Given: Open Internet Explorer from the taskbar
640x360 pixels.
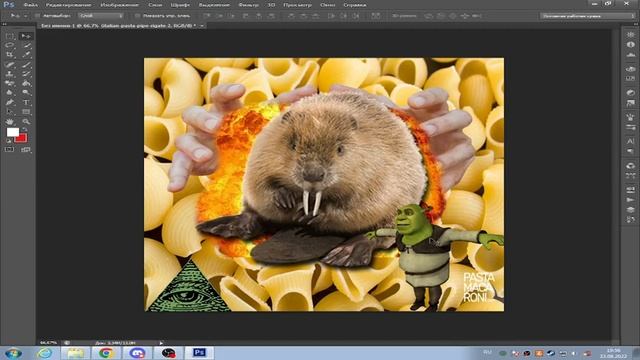Looking at the screenshot, I should tap(44, 353).
